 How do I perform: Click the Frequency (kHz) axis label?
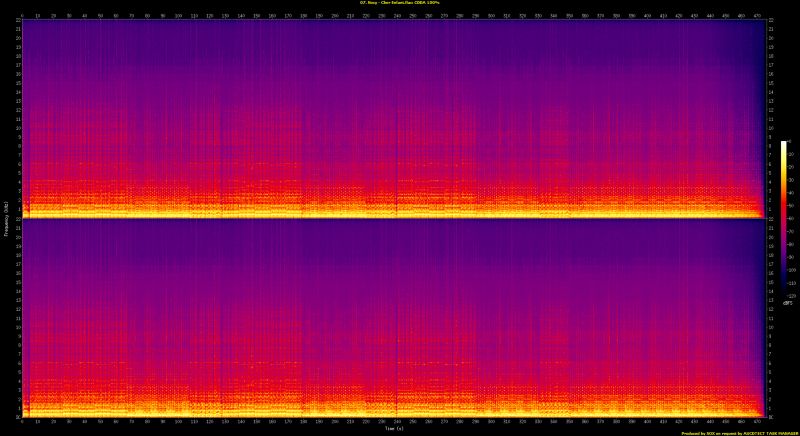tap(5, 218)
